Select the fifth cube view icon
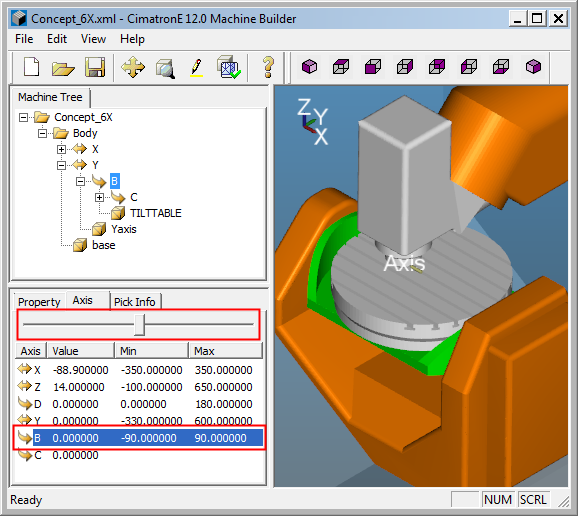The width and height of the screenshot is (578, 516). coord(437,67)
